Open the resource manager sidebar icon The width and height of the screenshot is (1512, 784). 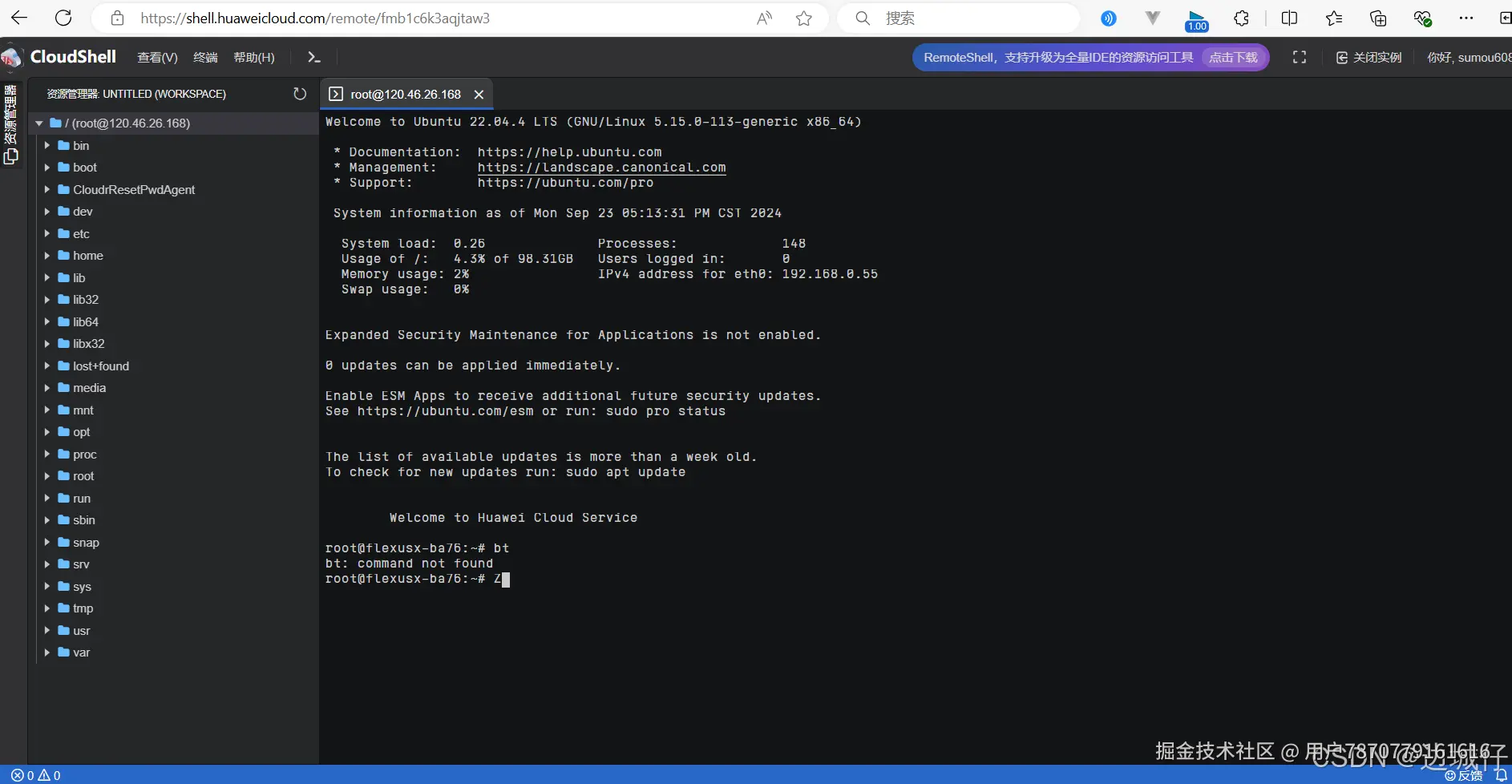(10, 156)
